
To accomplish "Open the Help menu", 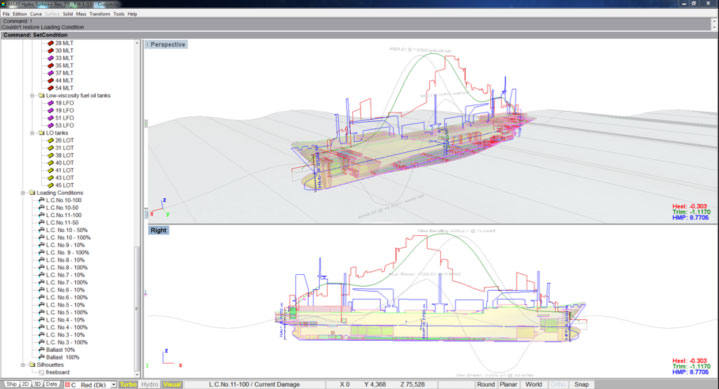I will 133,14.
